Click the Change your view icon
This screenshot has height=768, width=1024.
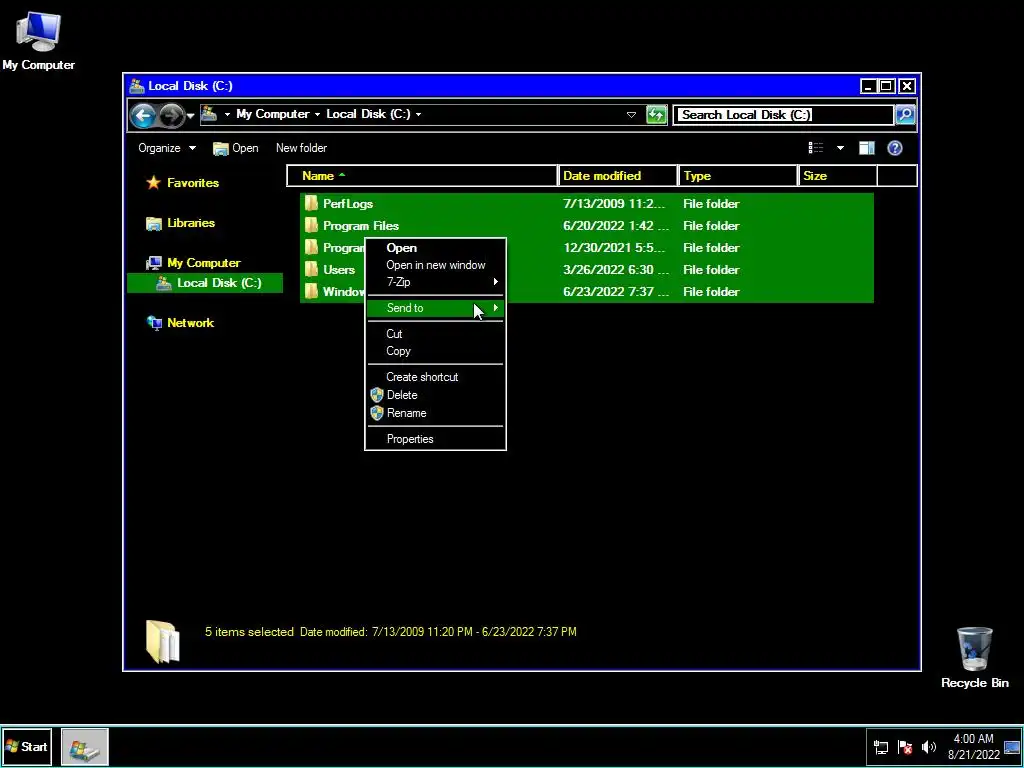[x=816, y=148]
